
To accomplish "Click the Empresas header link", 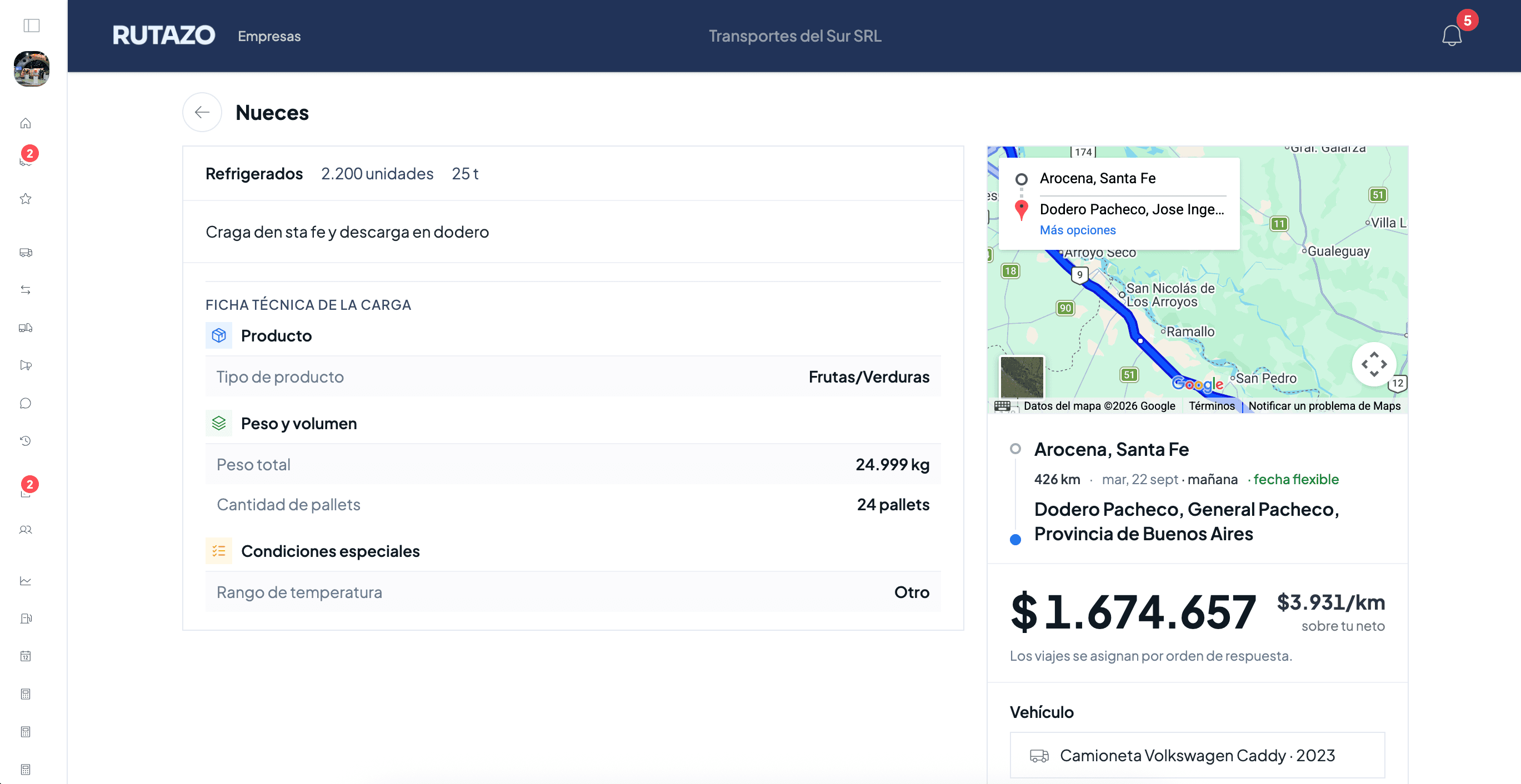I will pyautogui.click(x=269, y=36).
